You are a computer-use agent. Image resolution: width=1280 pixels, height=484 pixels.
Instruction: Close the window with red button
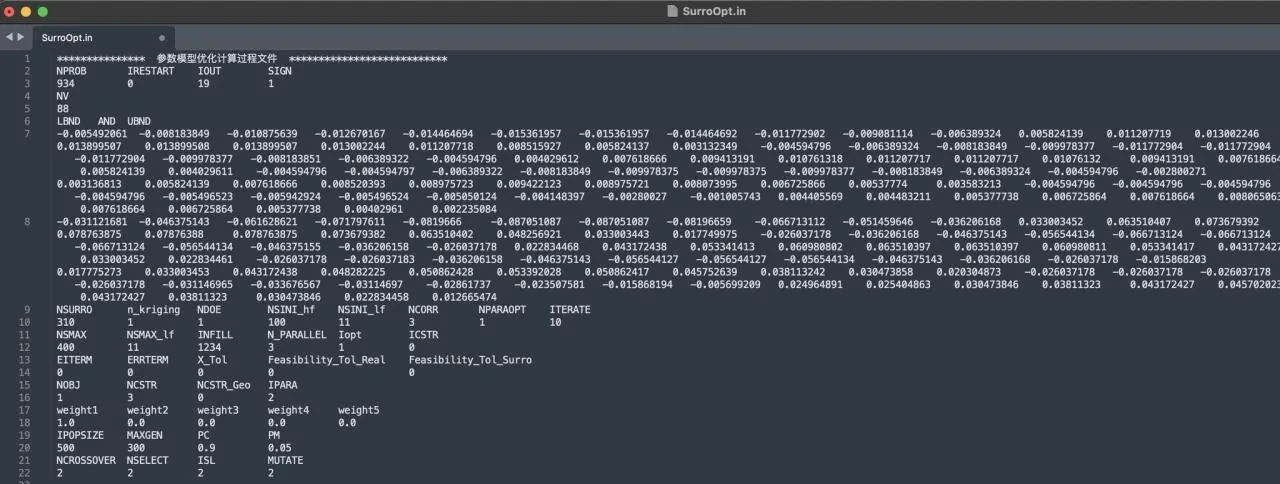(10, 11)
